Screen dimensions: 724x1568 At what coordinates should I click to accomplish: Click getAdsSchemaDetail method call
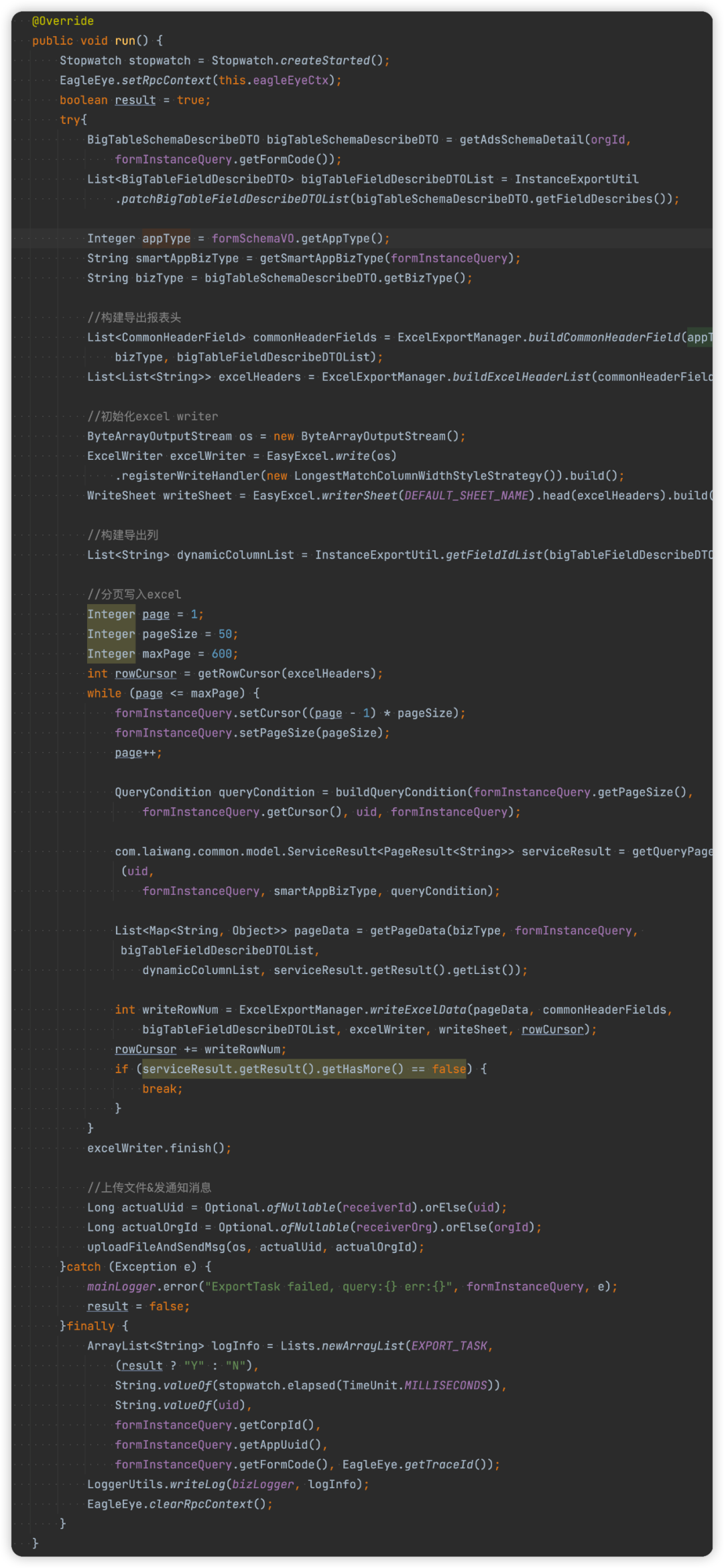tap(522, 139)
